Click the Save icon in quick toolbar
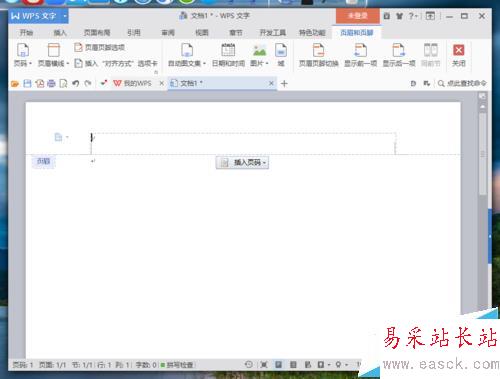 [x=27, y=83]
